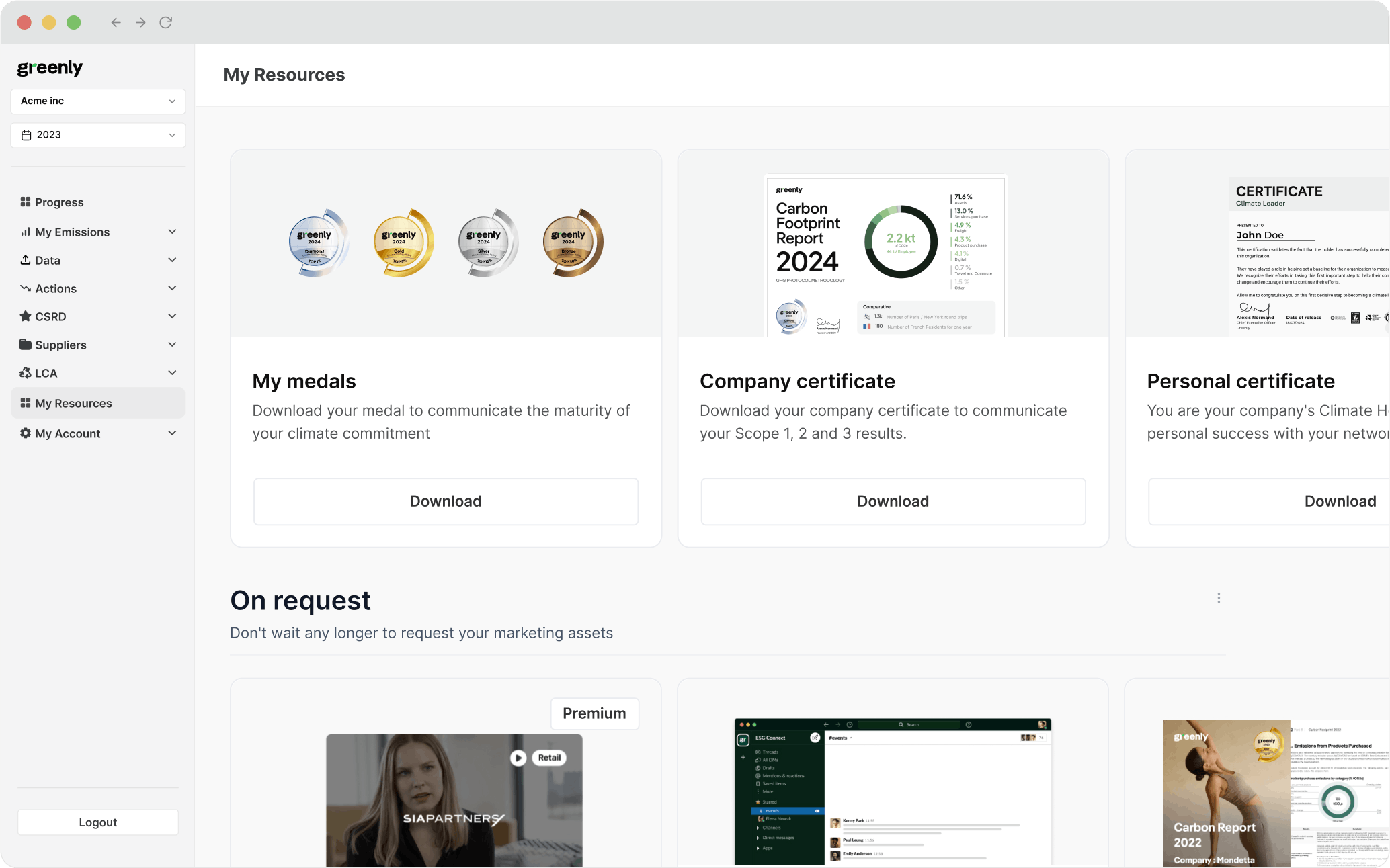The image size is (1390, 868).
Task: Open the company selector showing Acme inc
Action: coord(97,101)
